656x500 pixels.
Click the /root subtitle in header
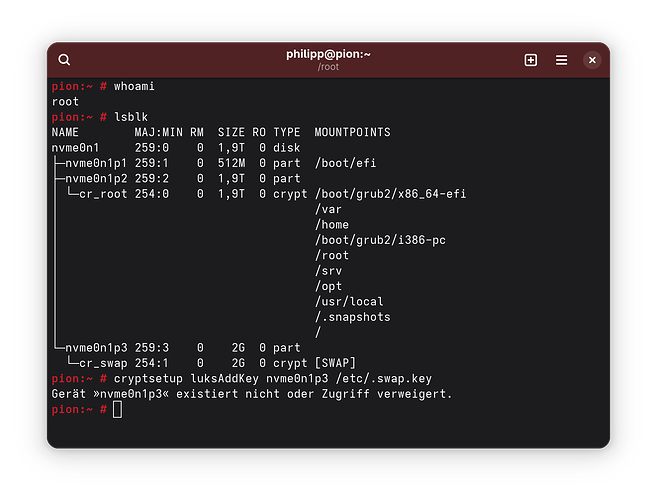(328, 68)
